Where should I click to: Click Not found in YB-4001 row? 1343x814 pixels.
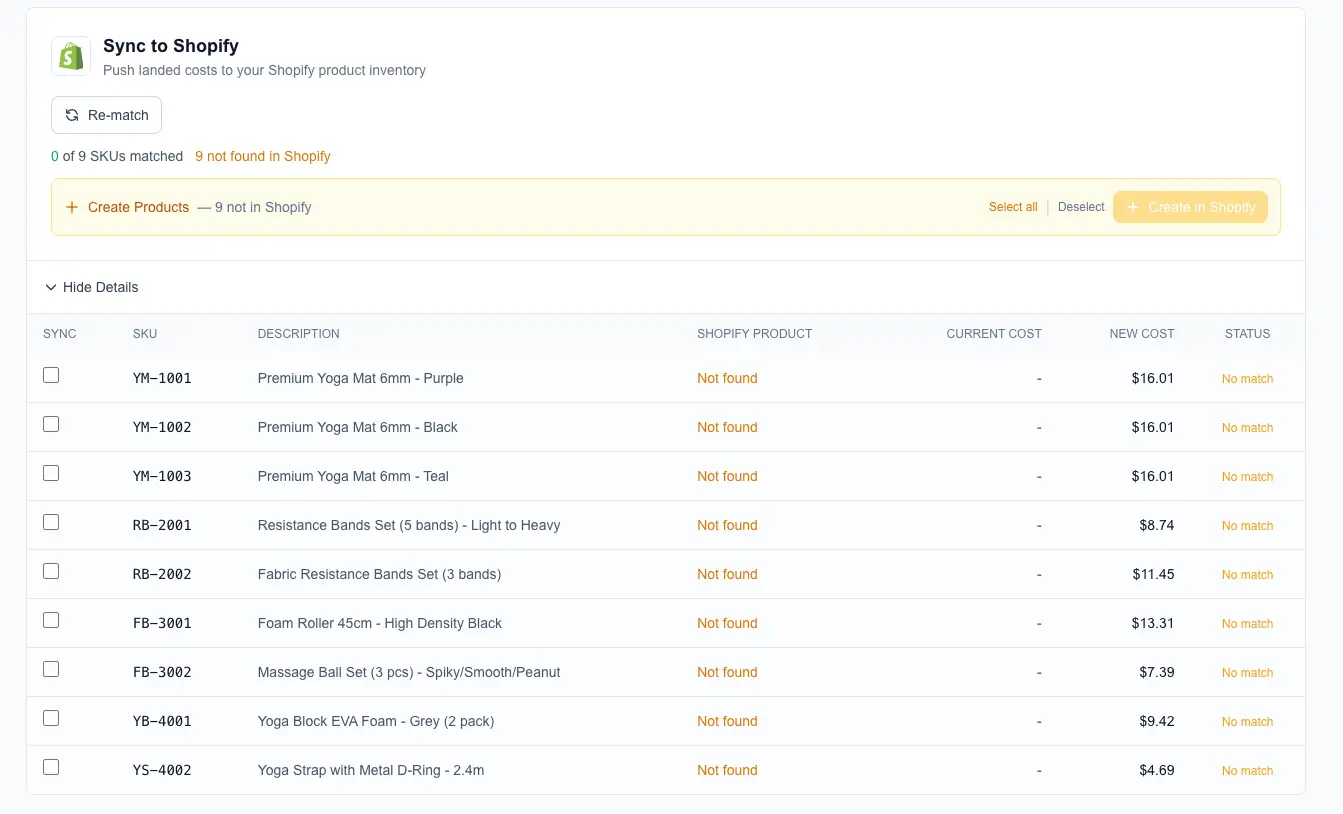(727, 722)
